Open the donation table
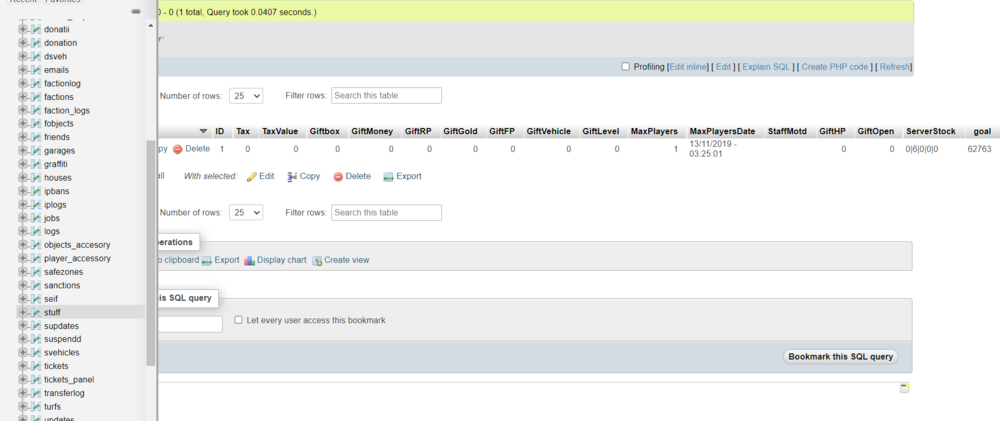The width and height of the screenshot is (1000, 421). [x=61, y=43]
